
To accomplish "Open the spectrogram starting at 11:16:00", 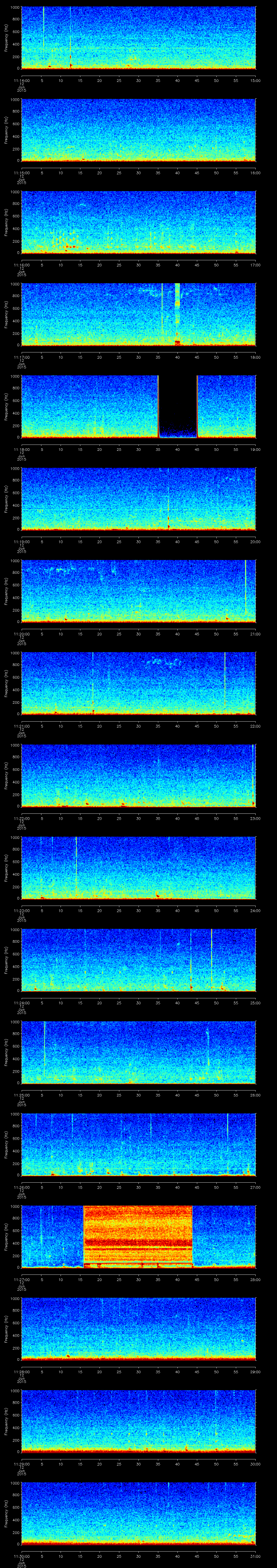I will [x=138, y=222].
